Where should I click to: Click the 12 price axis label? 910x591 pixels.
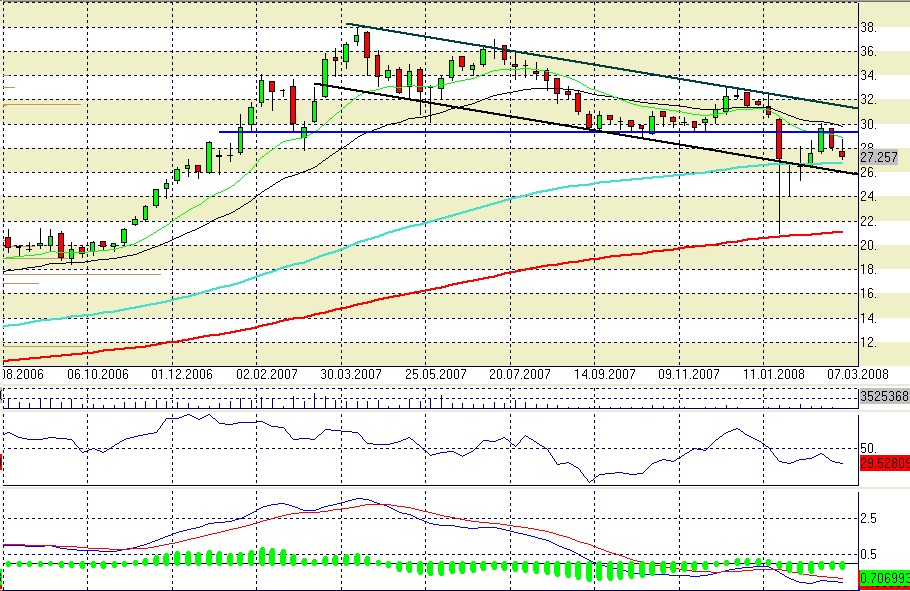point(868,343)
